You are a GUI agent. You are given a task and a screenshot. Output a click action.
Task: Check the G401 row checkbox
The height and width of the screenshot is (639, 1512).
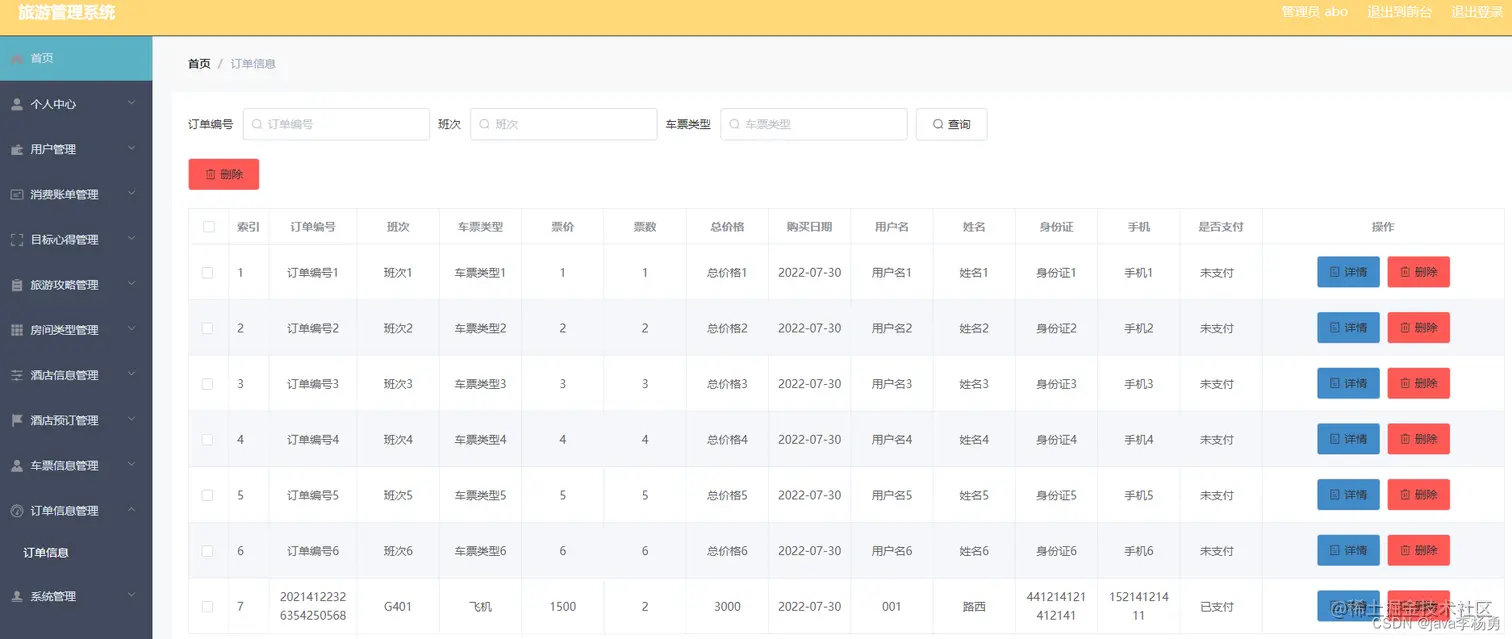pos(208,606)
